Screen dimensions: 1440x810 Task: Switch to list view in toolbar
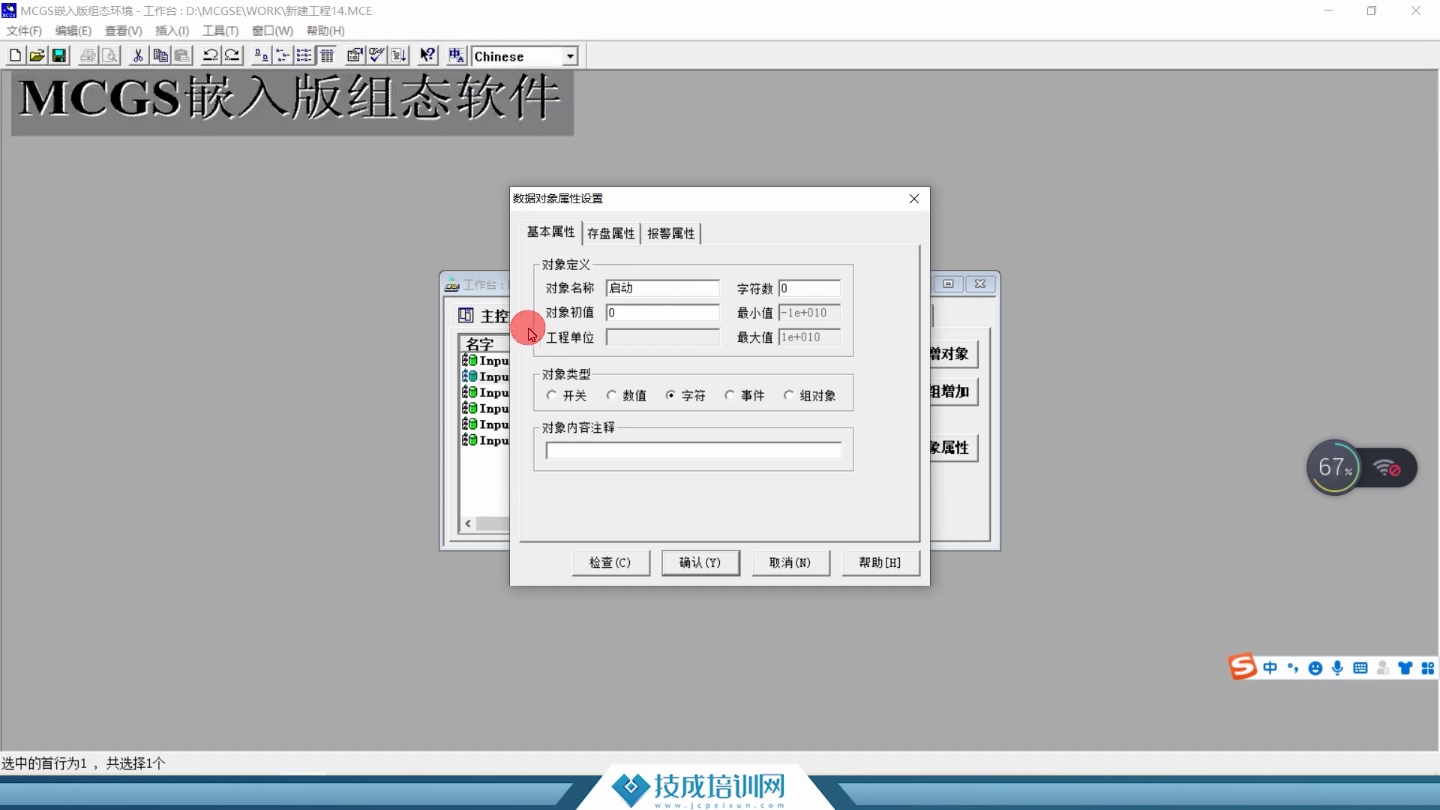[305, 56]
